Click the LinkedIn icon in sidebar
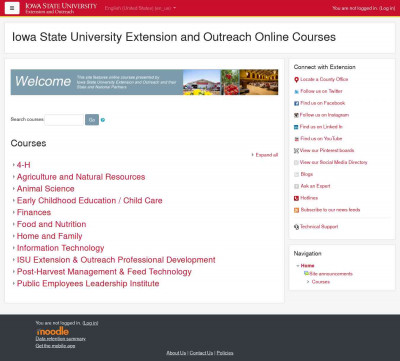This screenshot has width=400, height=361. click(x=296, y=127)
